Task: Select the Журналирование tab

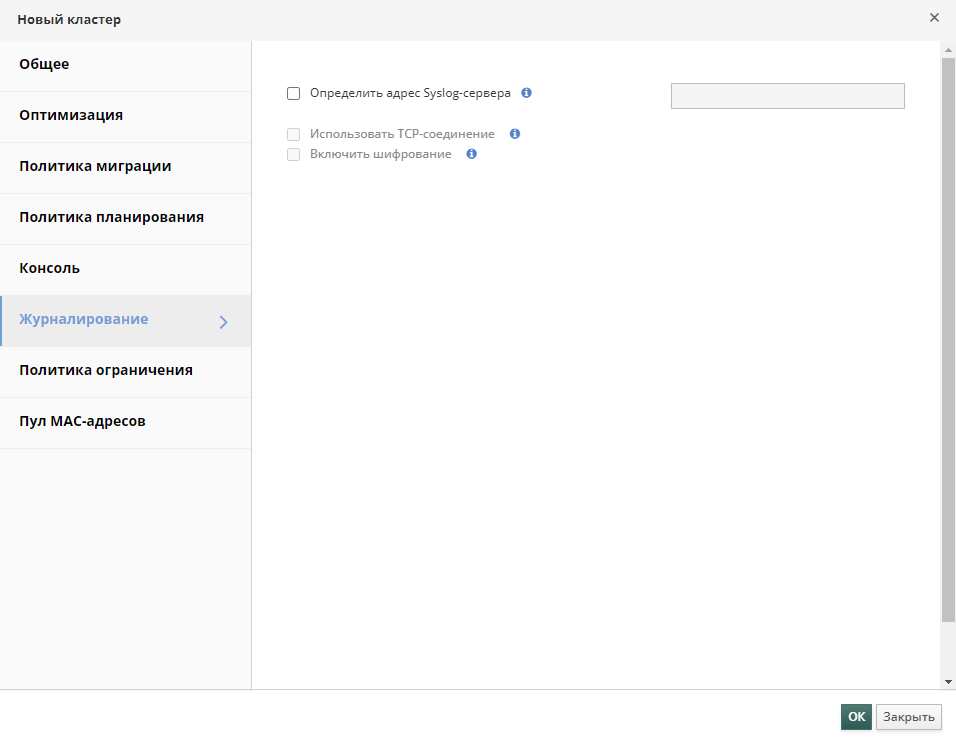Action: pos(126,321)
